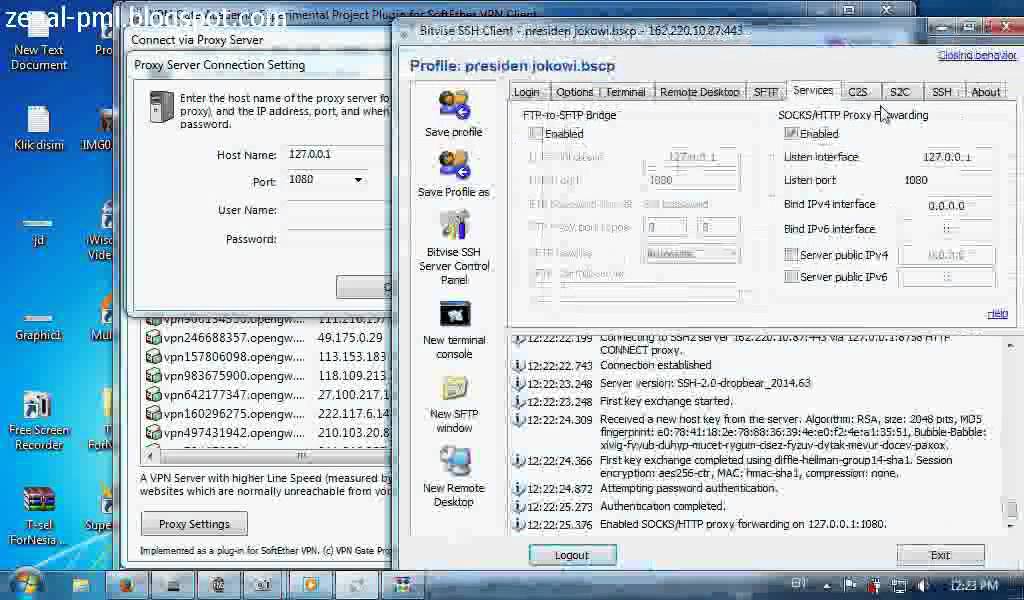Open File Explorer from the taskbar
This screenshot has height=600, width=1024.
80,584
